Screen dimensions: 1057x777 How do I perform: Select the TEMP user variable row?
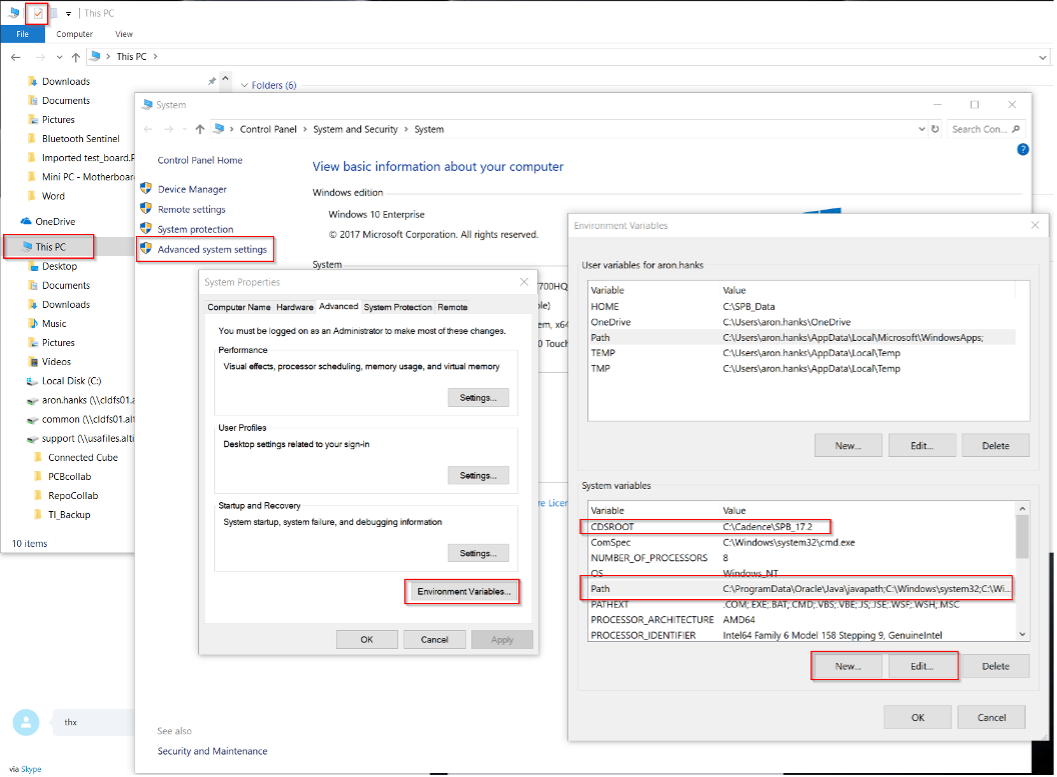click(x=801, y=353)
